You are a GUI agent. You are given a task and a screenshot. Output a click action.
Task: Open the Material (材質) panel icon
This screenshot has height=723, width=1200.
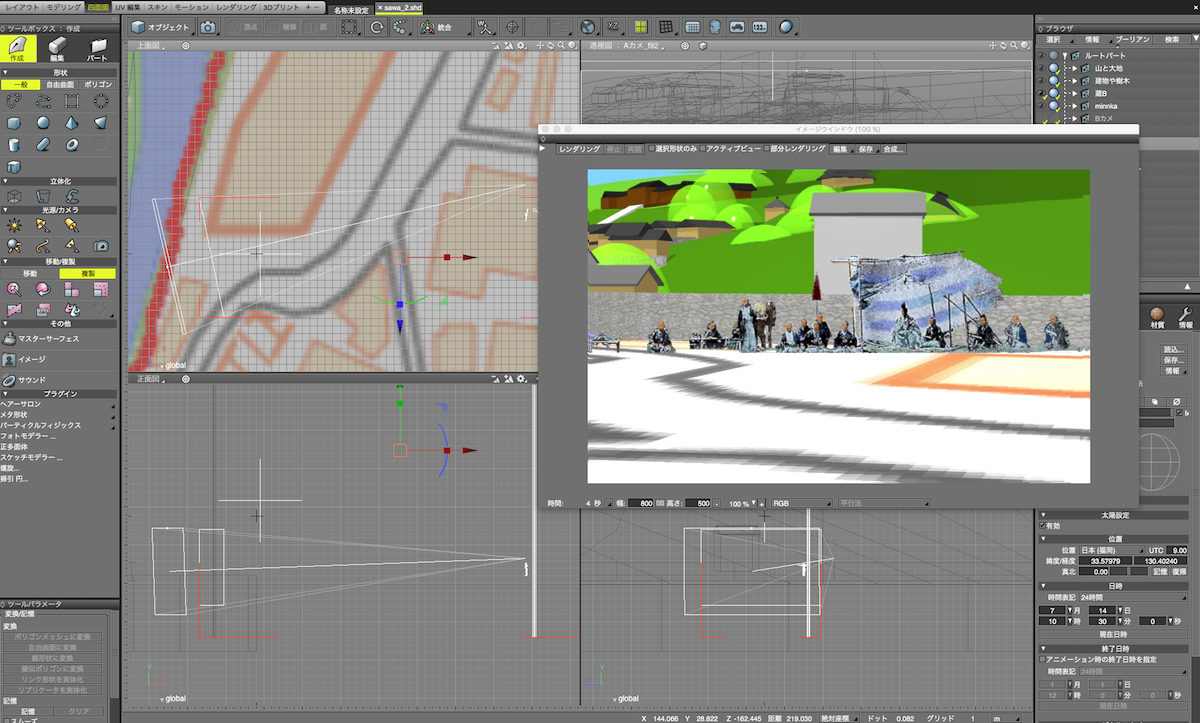click(1157, 315)
